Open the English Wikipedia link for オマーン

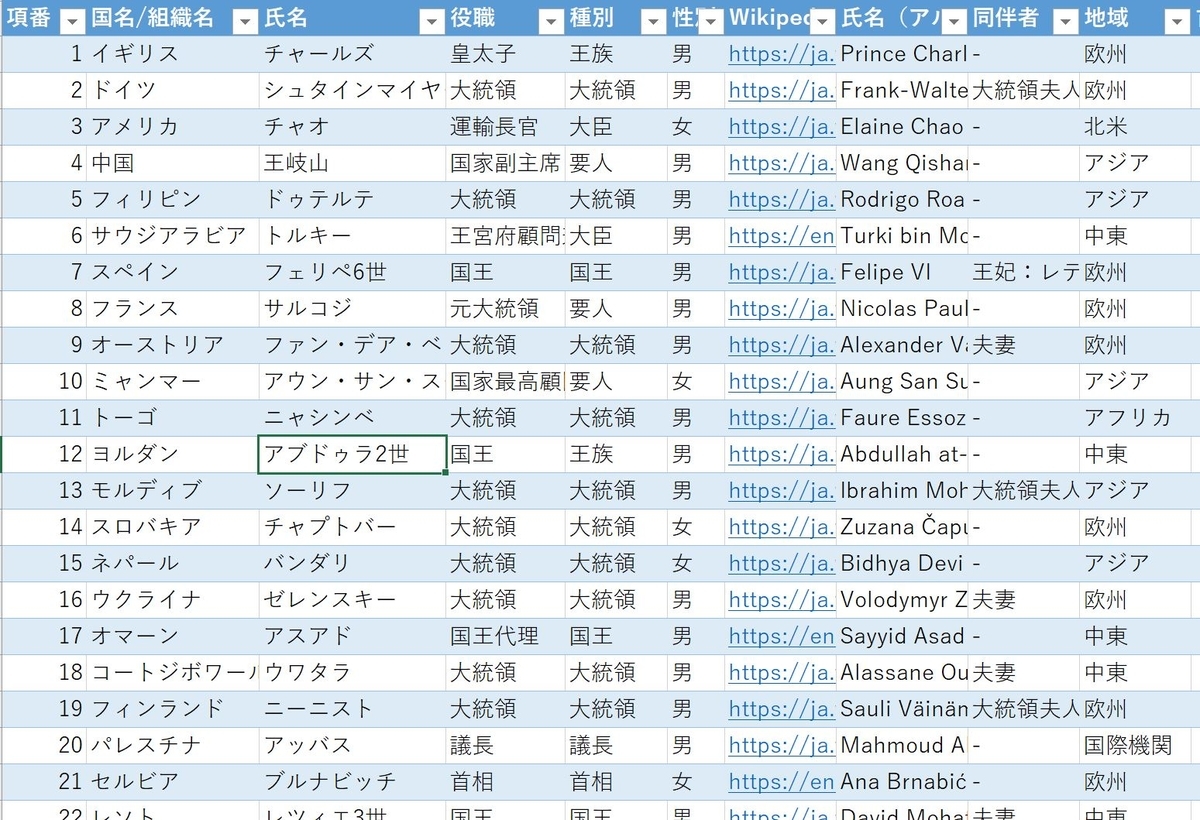coord(782,636)
